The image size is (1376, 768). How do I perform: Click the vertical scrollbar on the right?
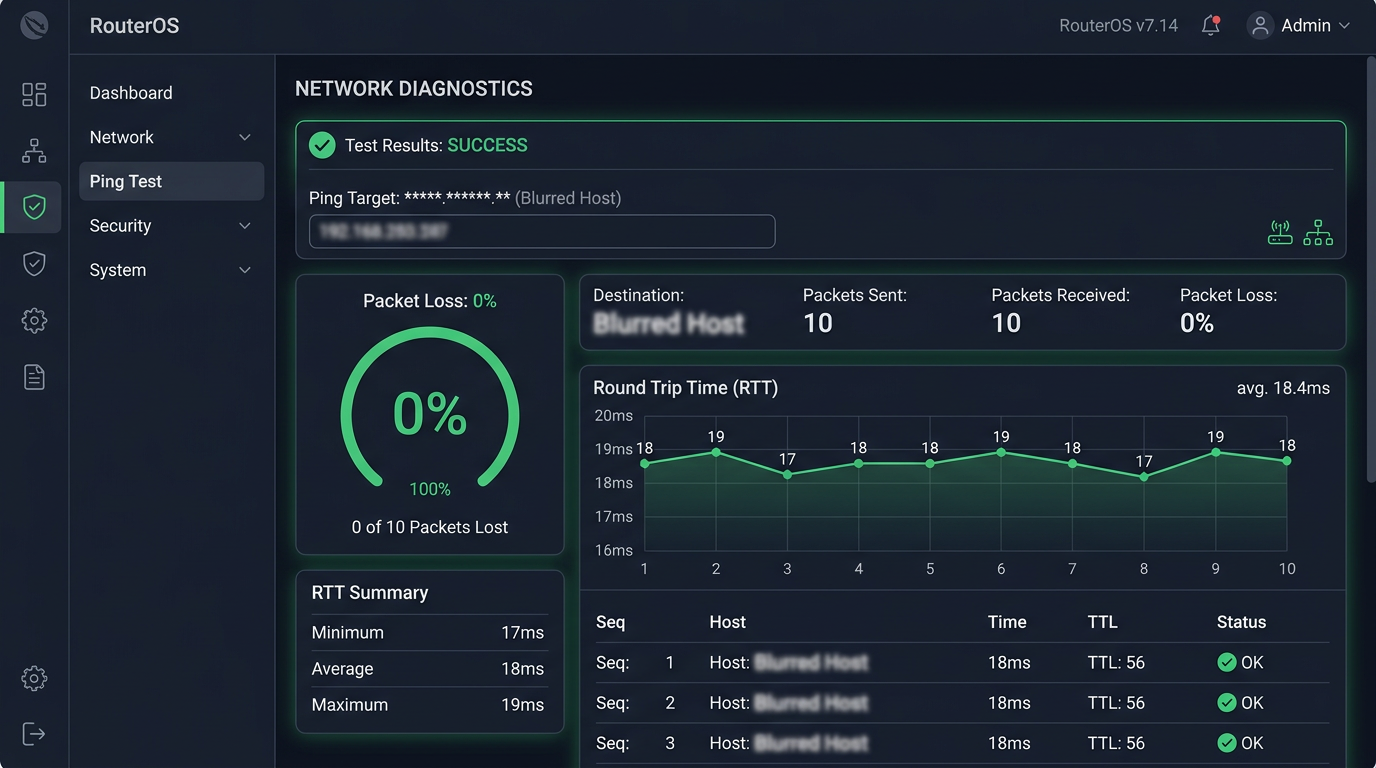tap(1371, 270)
